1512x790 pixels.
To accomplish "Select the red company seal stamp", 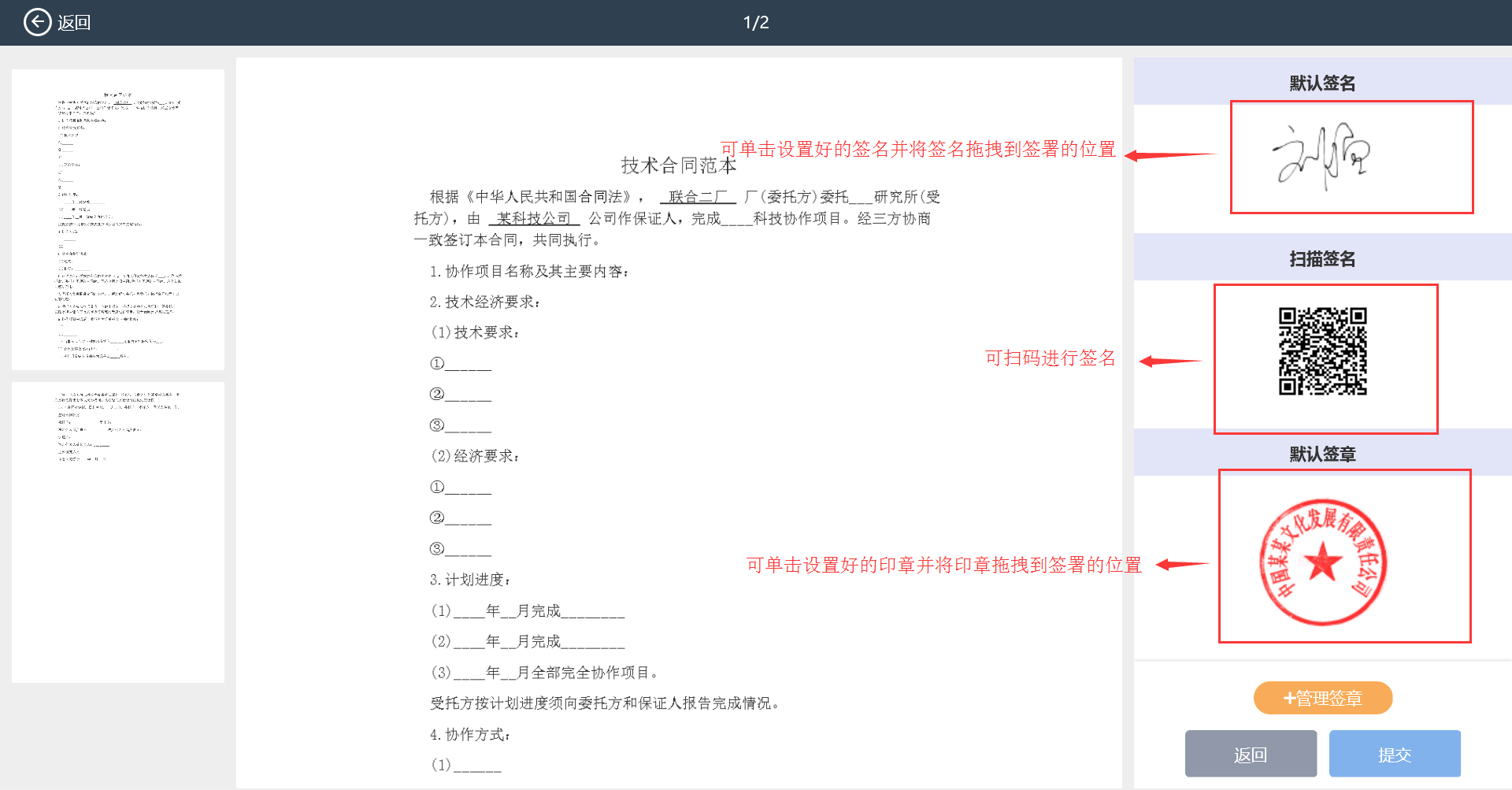I will click(1323, 562).
